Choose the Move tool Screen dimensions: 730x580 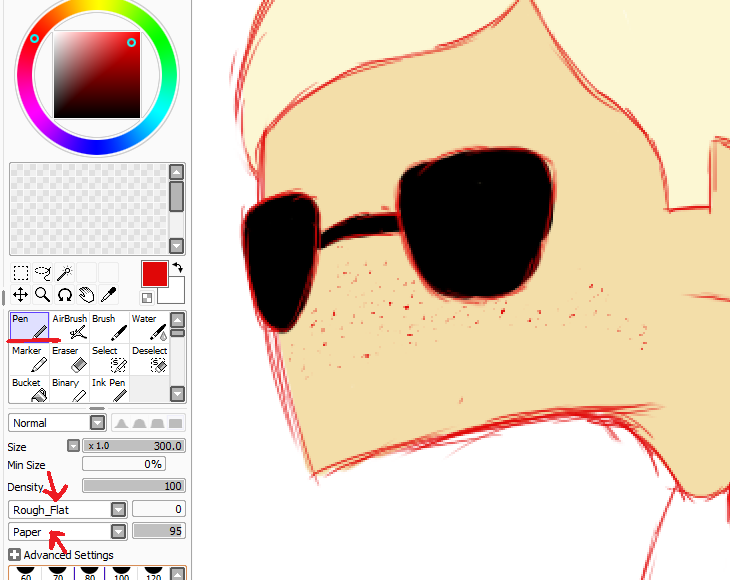pos(20,295)
